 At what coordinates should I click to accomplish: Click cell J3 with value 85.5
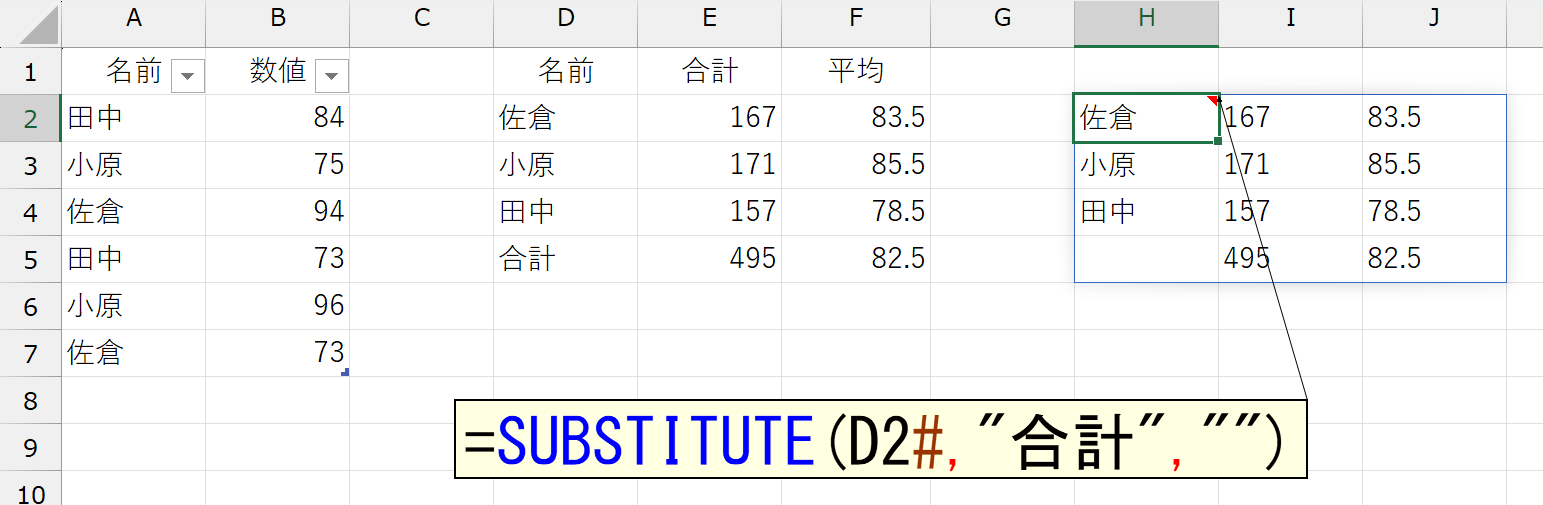[x=1434, y=165]
